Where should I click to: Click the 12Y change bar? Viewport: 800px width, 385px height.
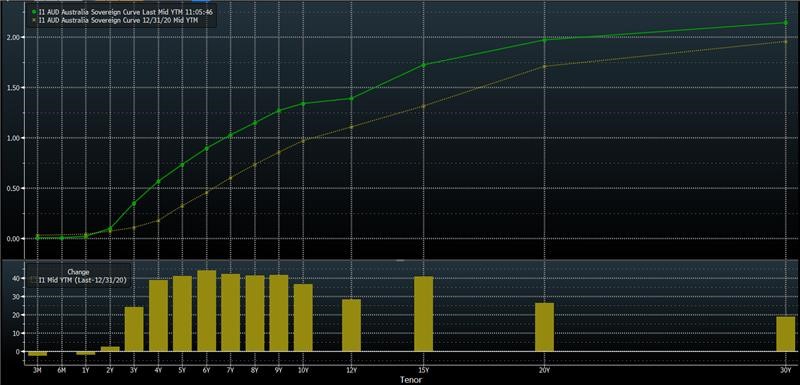(351, 325)
